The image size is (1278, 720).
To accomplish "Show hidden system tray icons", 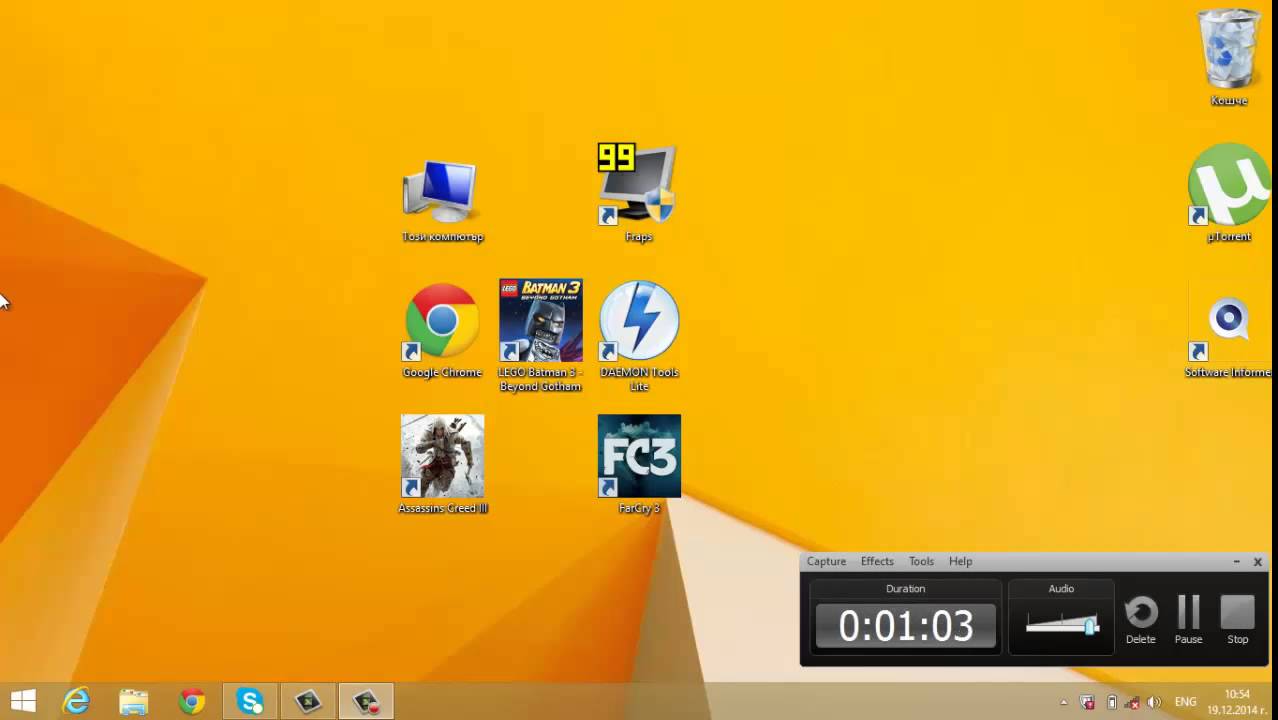I will (1063, 702).
